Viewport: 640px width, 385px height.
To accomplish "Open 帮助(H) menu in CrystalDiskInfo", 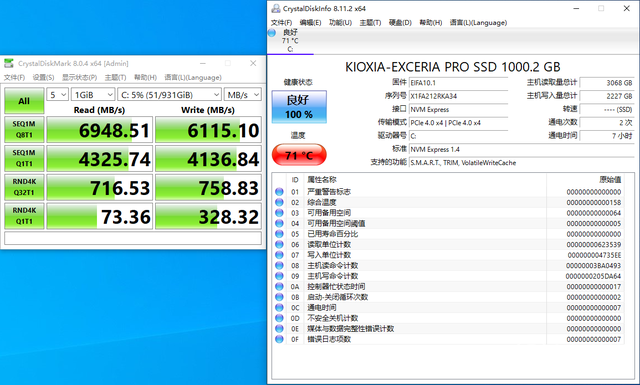I will (431, 22).
